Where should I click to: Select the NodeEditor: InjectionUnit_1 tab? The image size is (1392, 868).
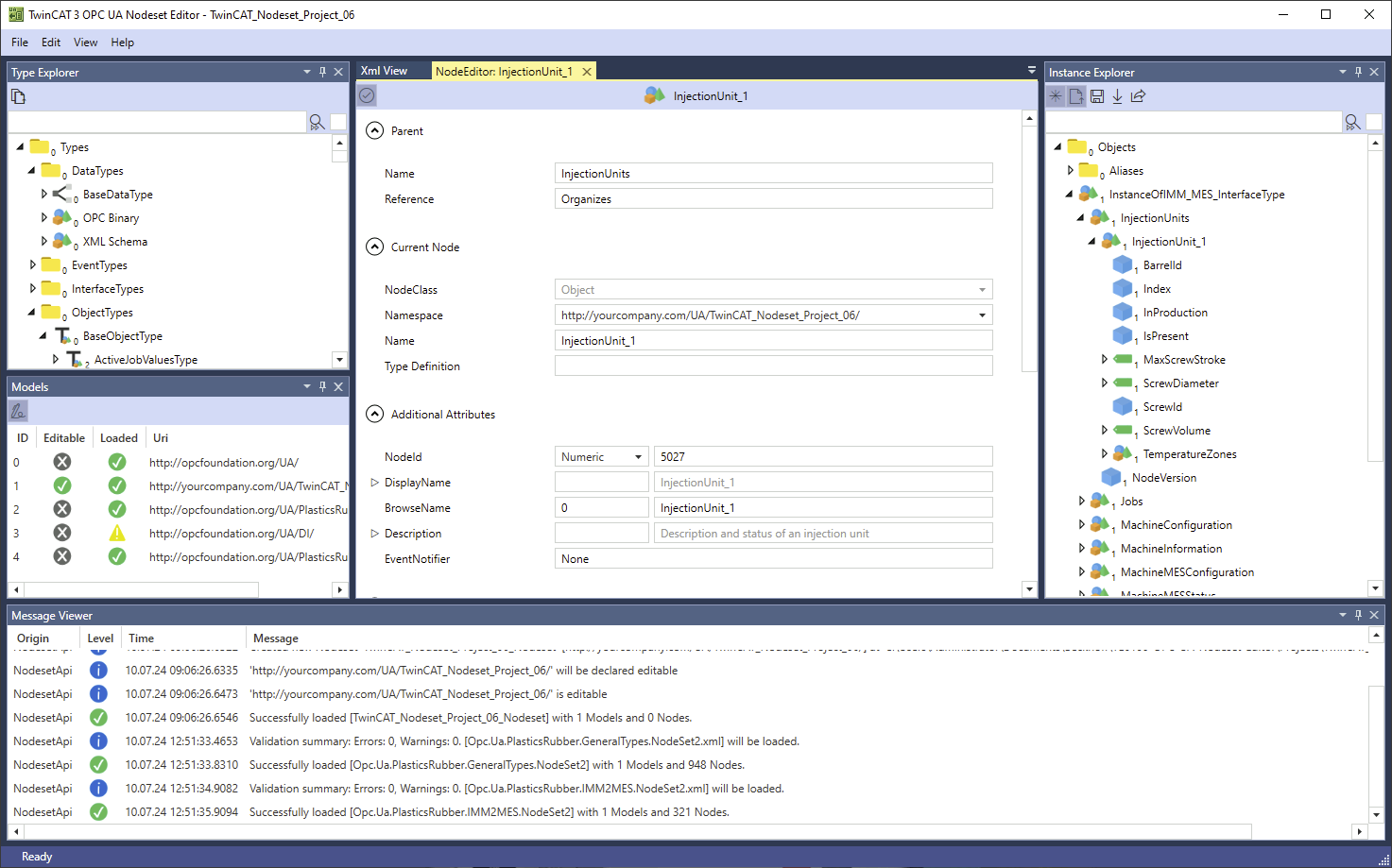click(504, 72)
